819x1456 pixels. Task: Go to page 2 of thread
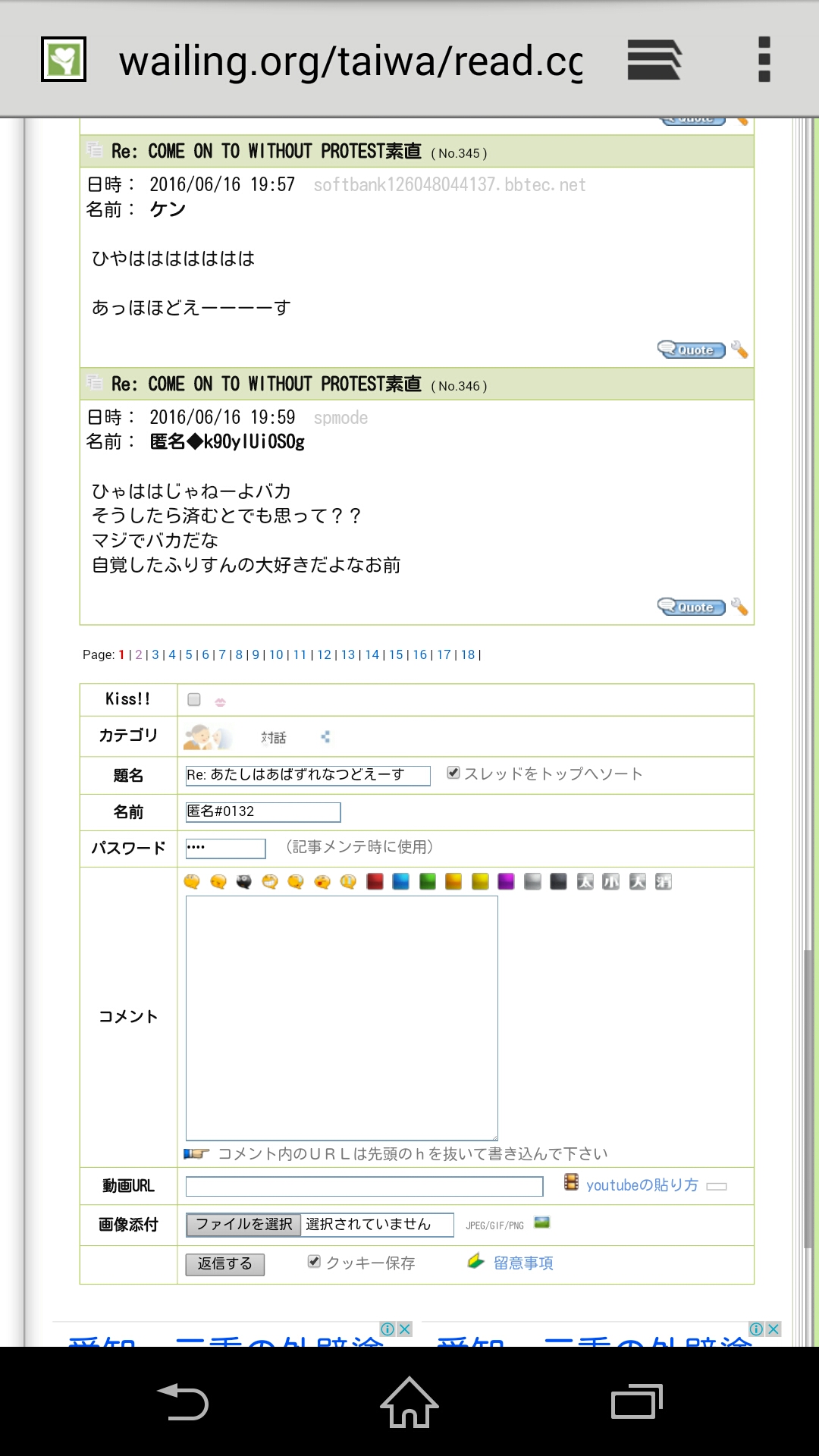pos(139,654)
